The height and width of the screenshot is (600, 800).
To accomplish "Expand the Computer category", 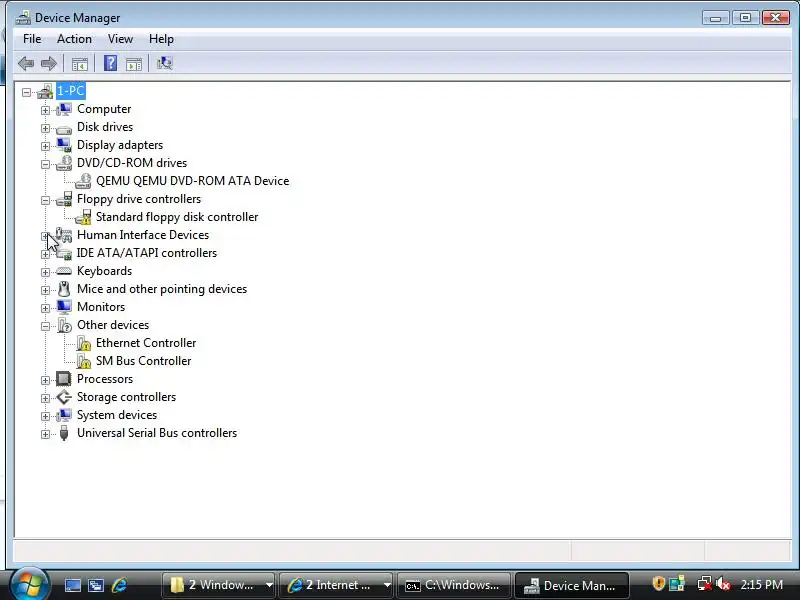I will click(45, 110).
